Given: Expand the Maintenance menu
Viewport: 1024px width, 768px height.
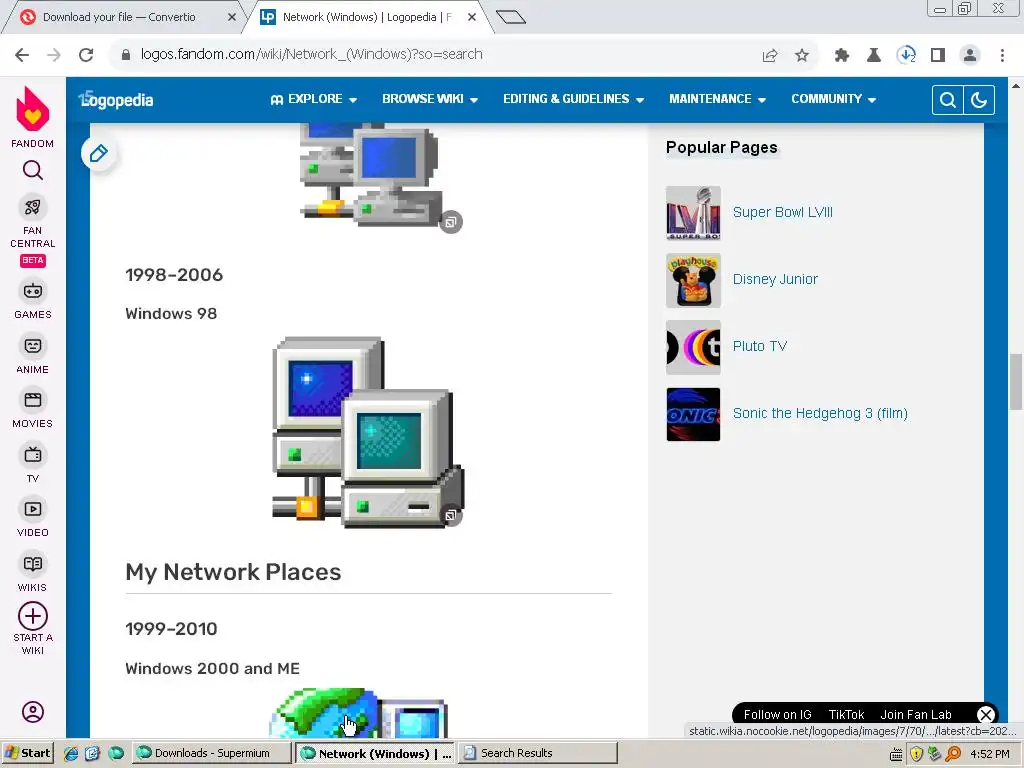Looking at the screenshot, I should pos(717,99).
